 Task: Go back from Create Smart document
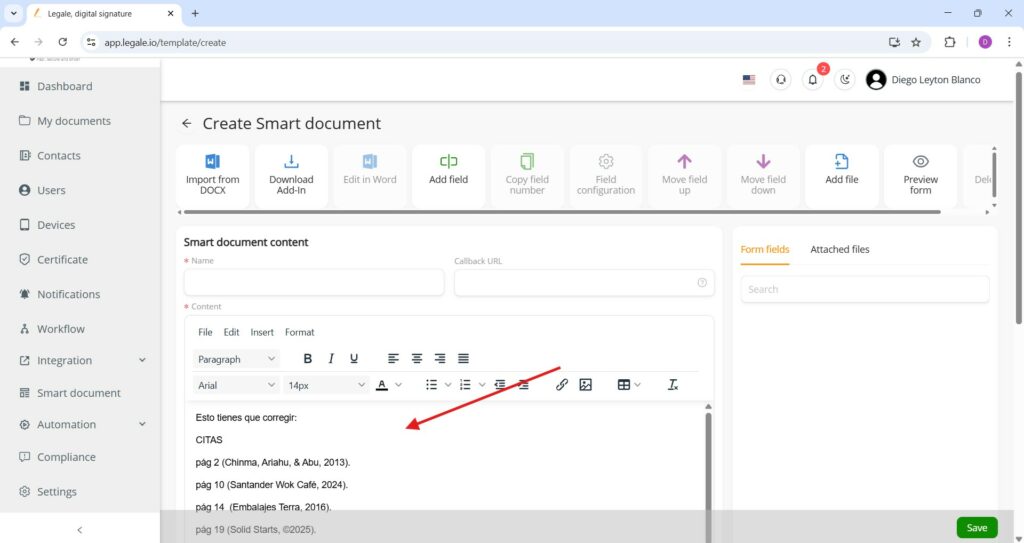(187, 123)
